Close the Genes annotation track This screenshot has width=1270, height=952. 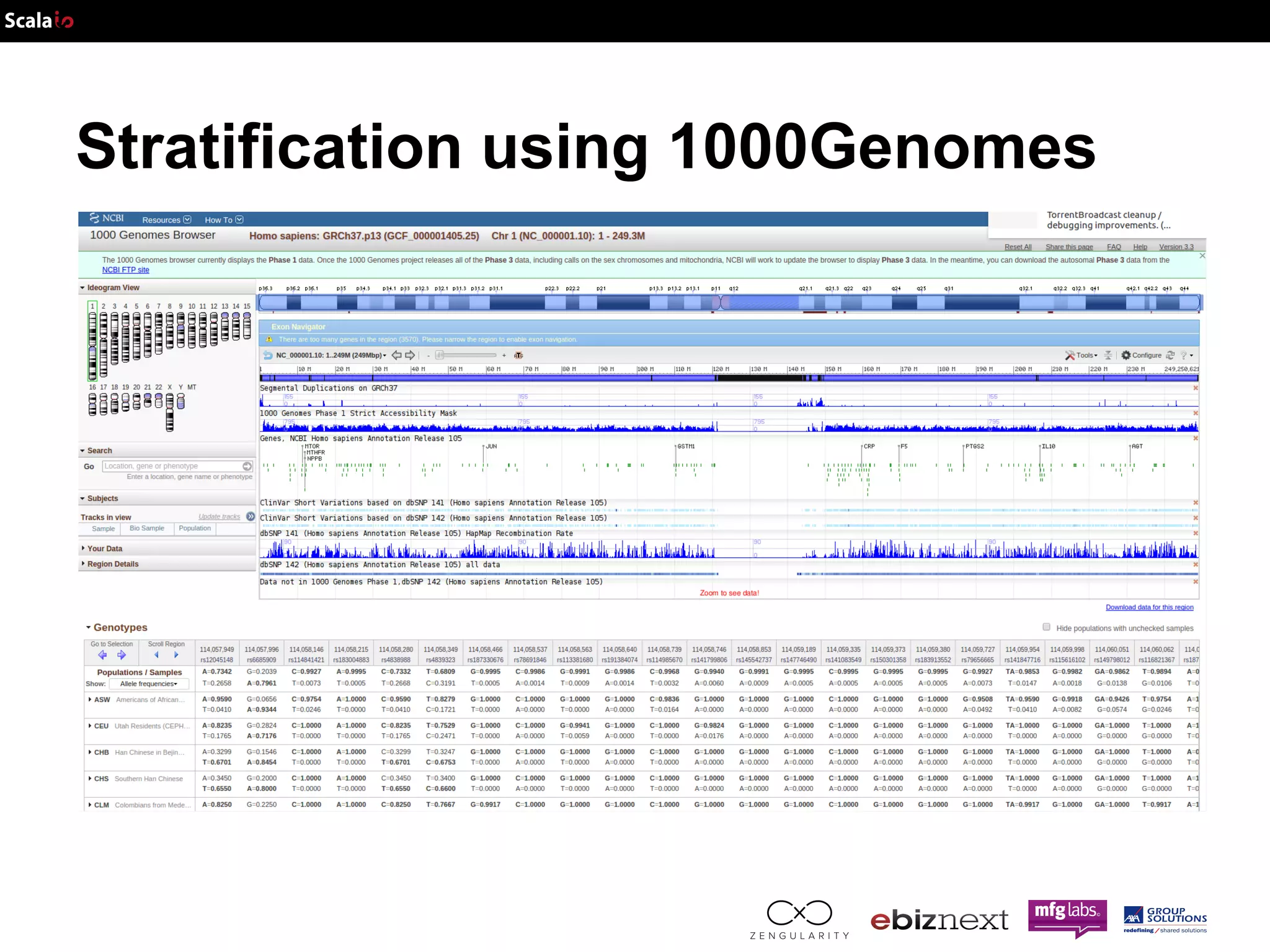click(1196, 438)
